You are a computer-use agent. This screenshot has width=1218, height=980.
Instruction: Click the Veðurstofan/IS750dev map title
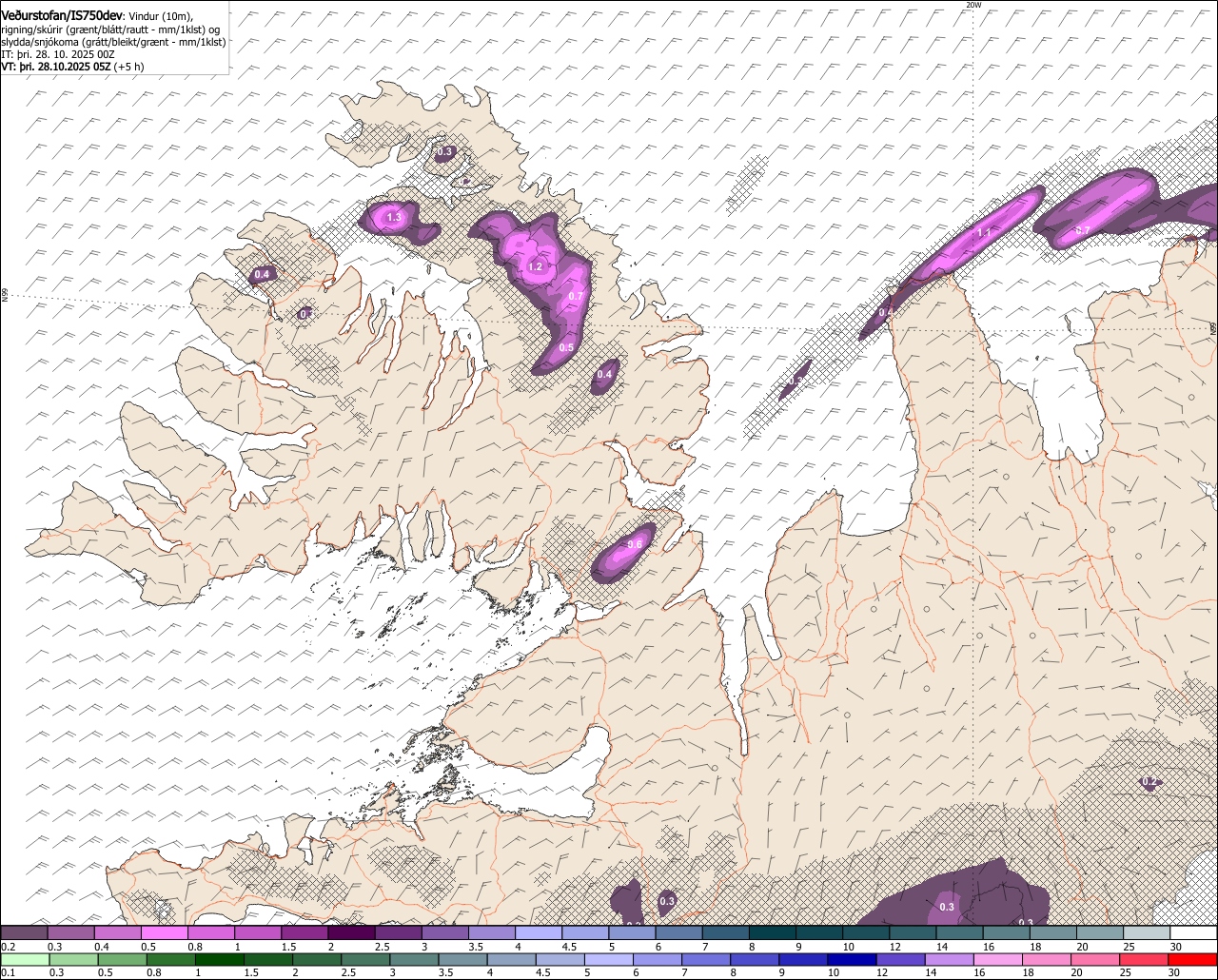(x=62, y=15)
